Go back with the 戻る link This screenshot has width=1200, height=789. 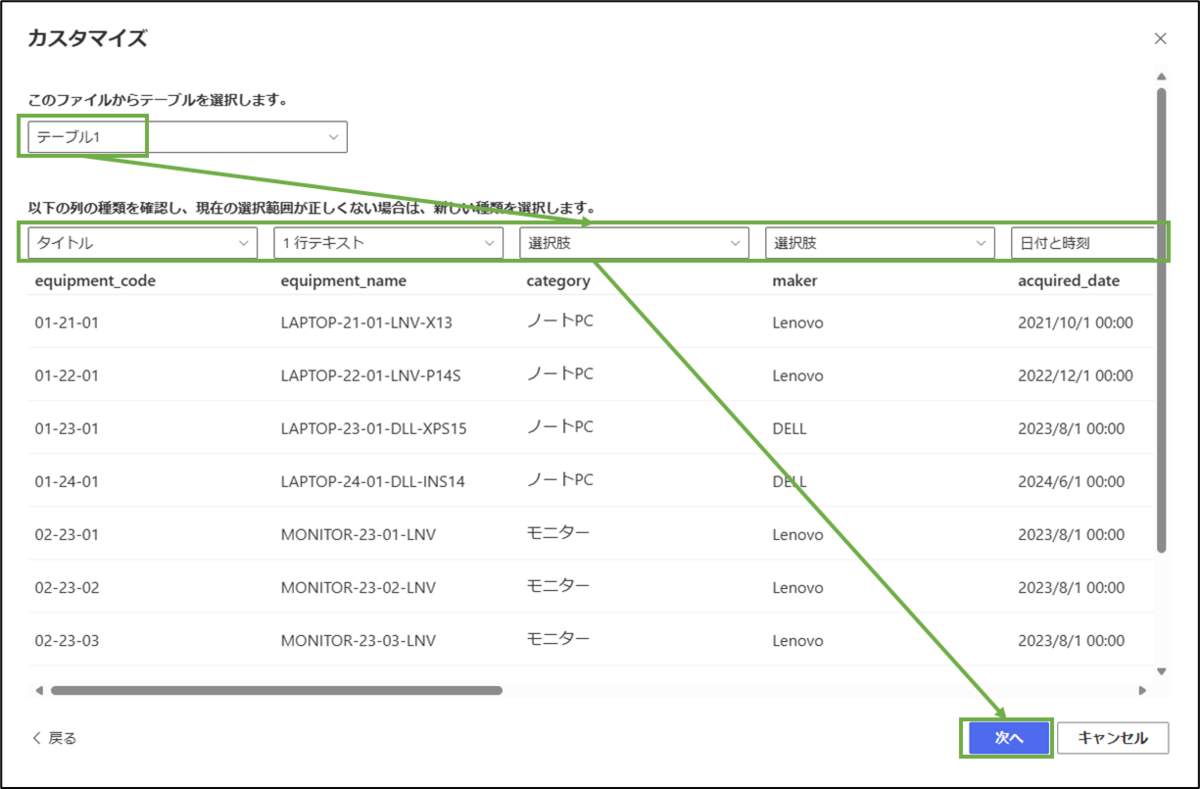pyautogui.click(x=54, y=738)
